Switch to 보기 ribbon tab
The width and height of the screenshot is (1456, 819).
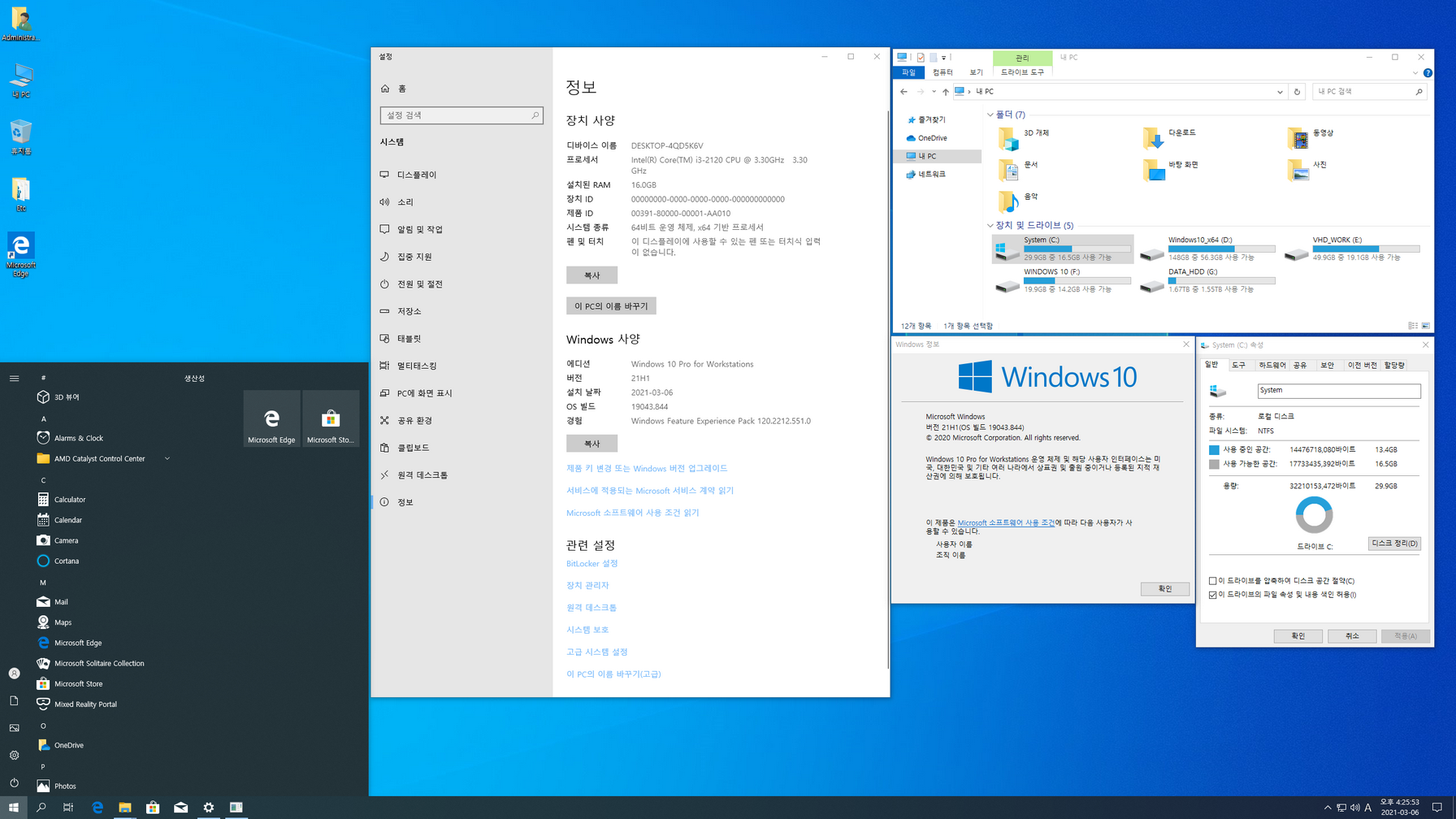tap(976, 72)
